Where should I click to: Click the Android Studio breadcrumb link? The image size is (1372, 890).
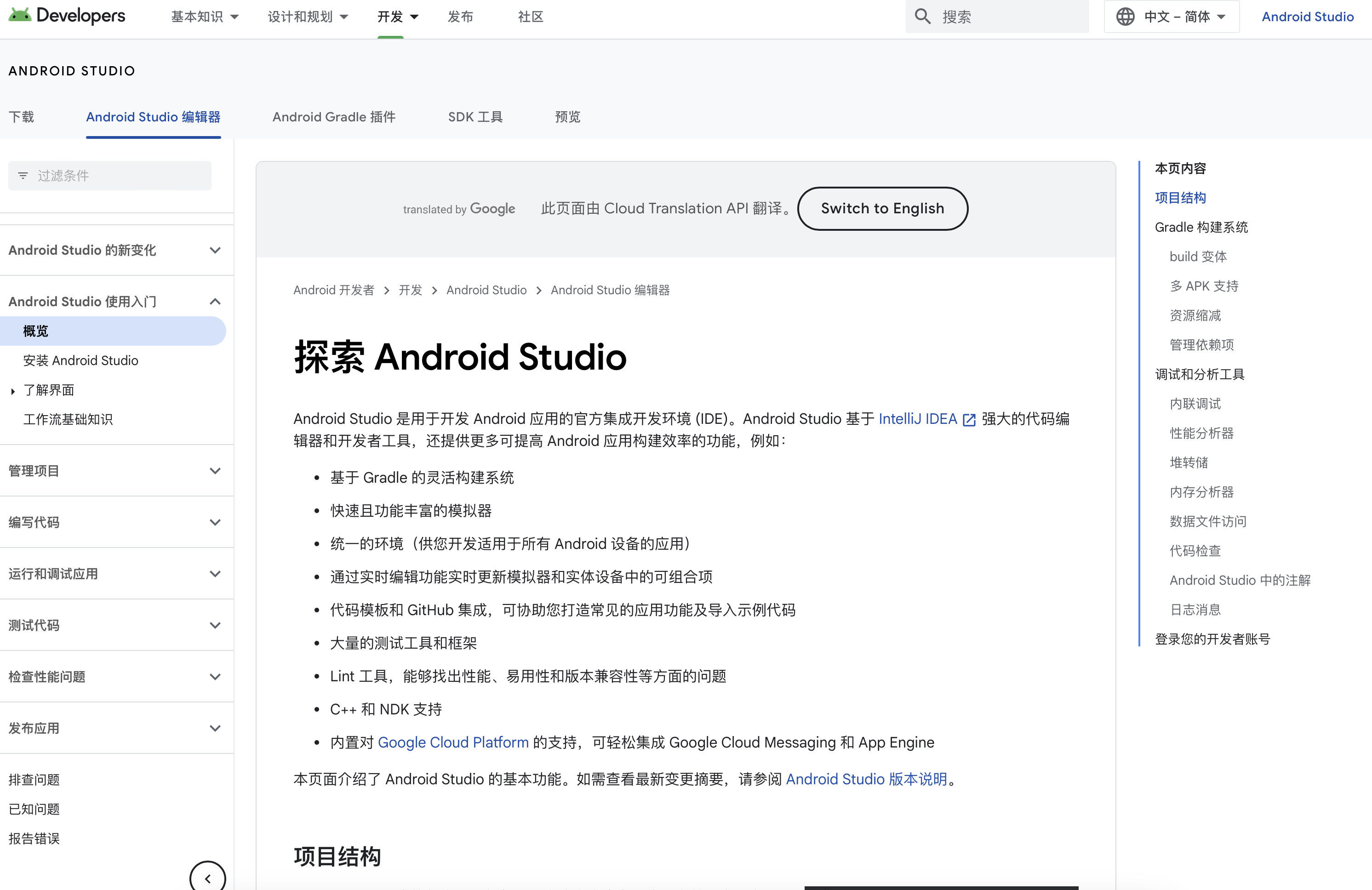tap(486, 290)
